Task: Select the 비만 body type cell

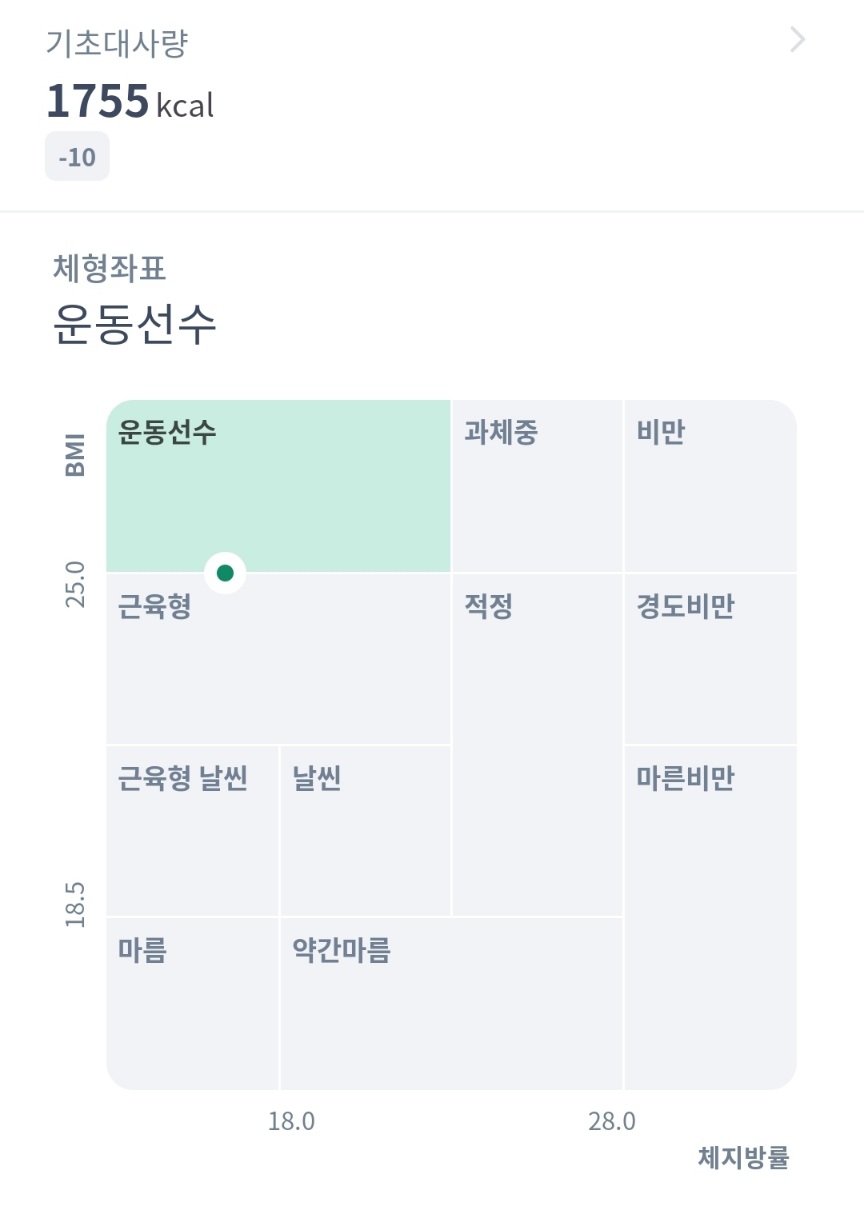Action: (710, 486)
